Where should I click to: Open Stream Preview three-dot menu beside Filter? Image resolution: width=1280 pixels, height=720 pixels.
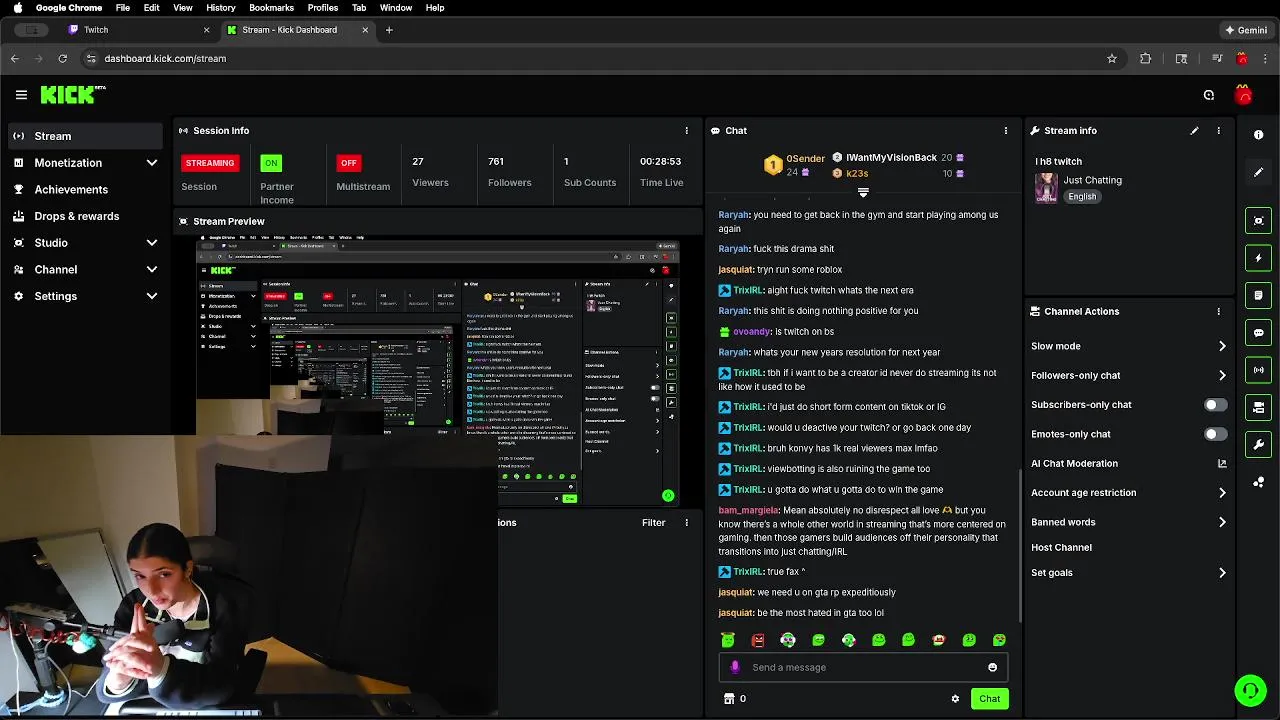[x=686, y=523]
